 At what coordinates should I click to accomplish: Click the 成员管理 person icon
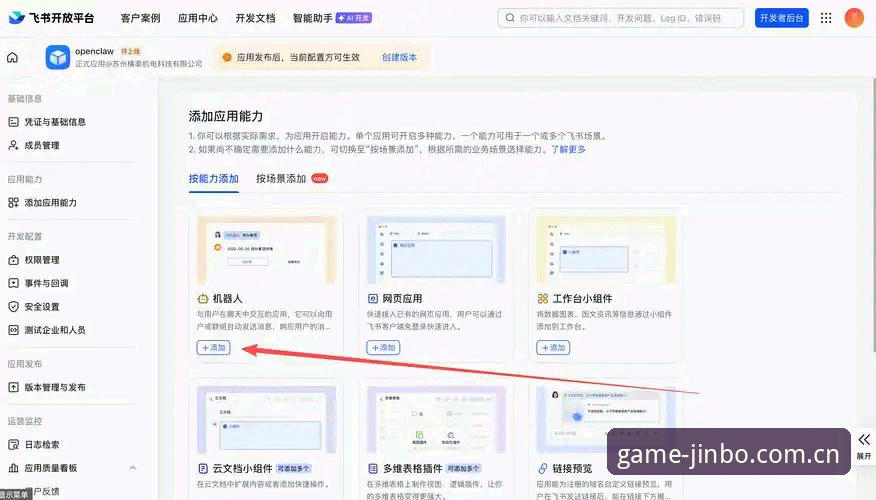click(x=13, y=145)
